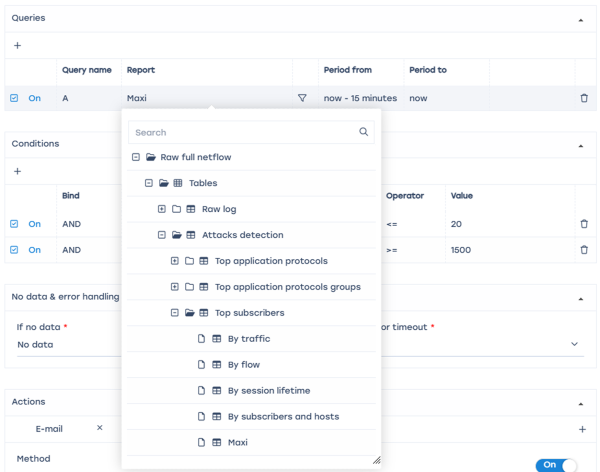Image resolution: width=600 pixels, height=472 pixels.
Task: Expand the Raw log tree folder
Action: pos(161,209)
